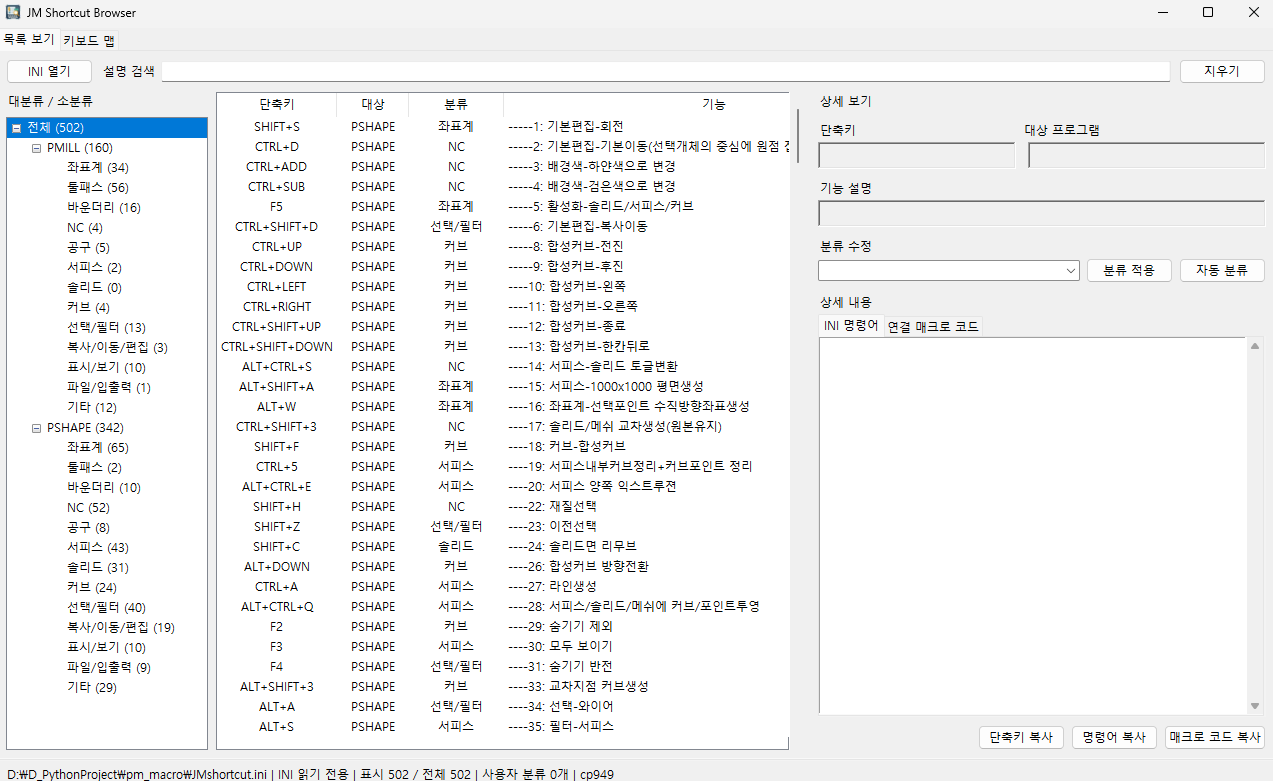Select PSHAPE 좌표계 (65) in tree
The width and height of the screenshot is (1273, 781).
97,447
